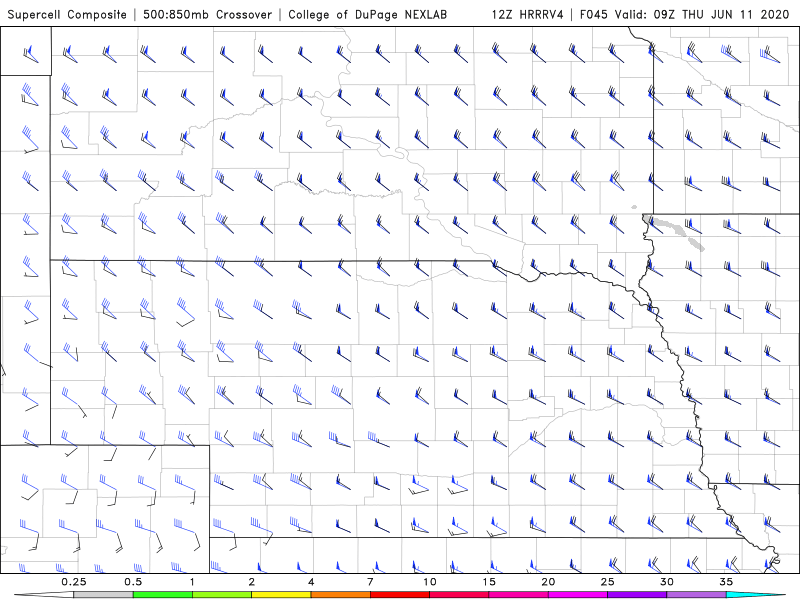800x600 pixels.
Task: Click the "25" legend value
Action: pyautogui.click(x=608, y=582)
